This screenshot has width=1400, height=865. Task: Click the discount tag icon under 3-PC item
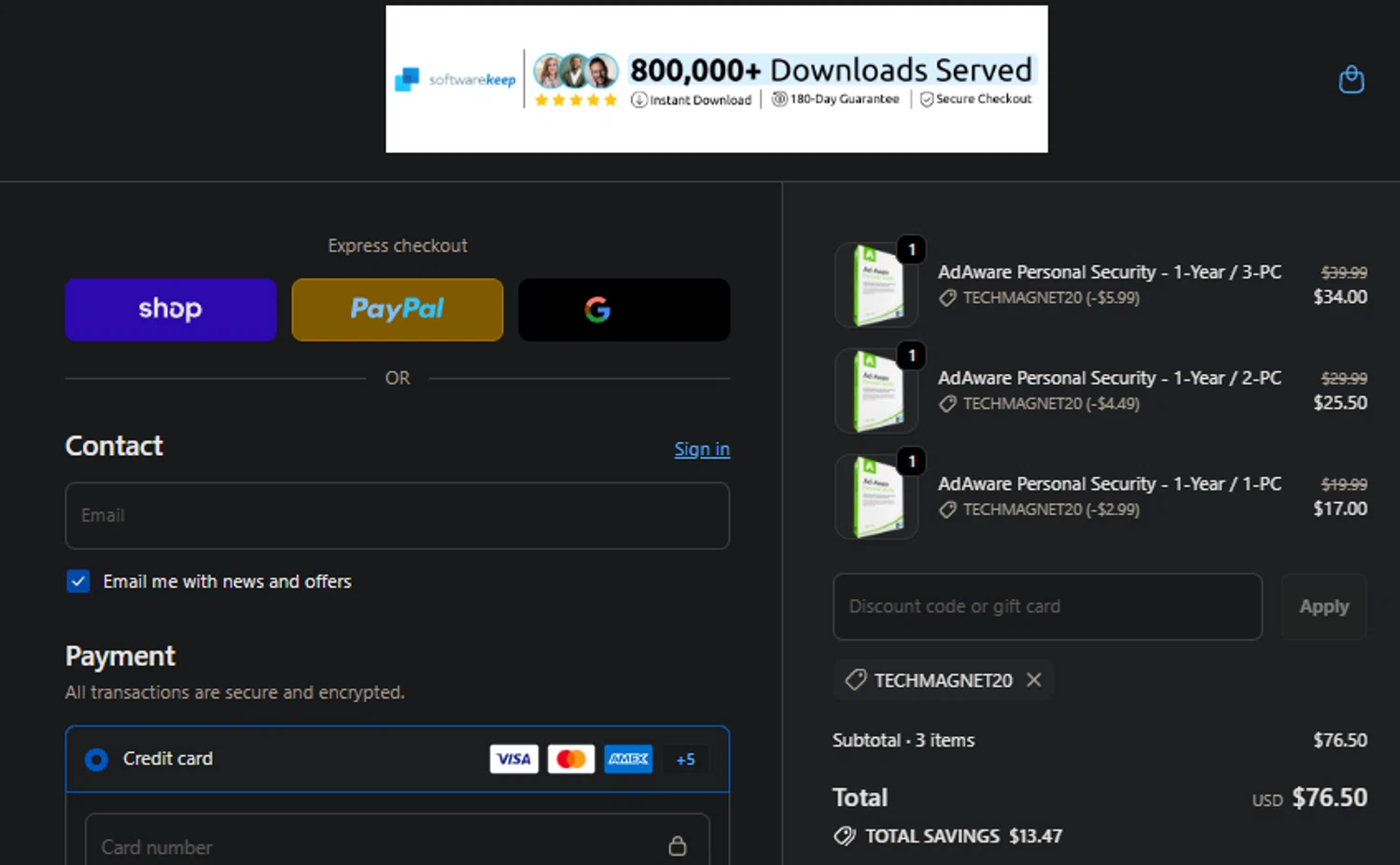click(947, 298)
